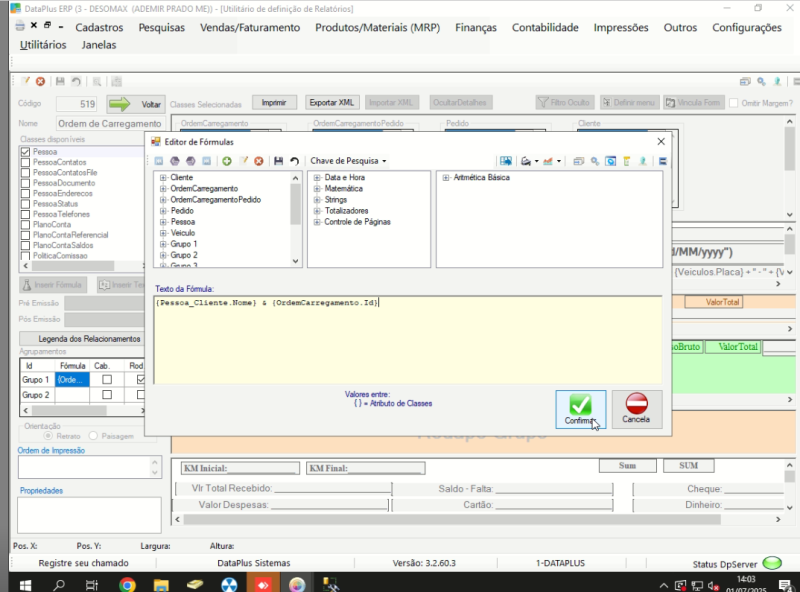Screen dimensions: 800x592
Task: Expand the Aritmética Básica node
Action: (x=446, y=178)
